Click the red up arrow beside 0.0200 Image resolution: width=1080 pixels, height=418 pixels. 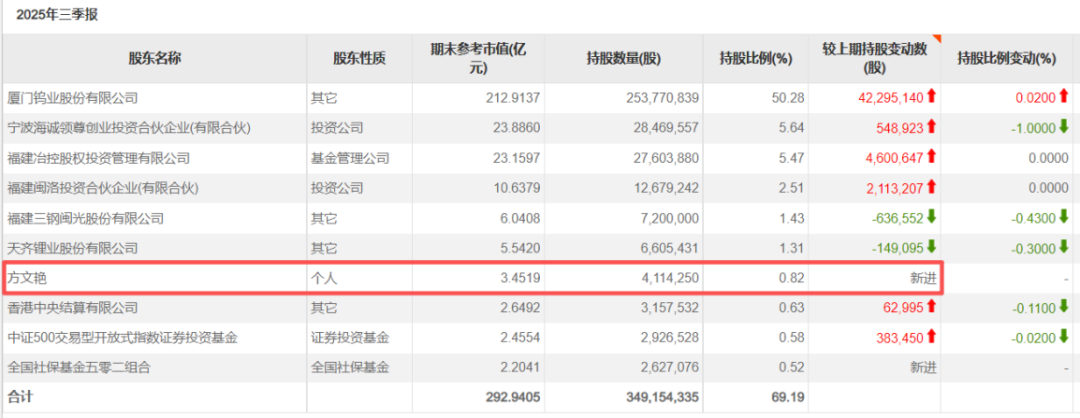click(1064, 97)
